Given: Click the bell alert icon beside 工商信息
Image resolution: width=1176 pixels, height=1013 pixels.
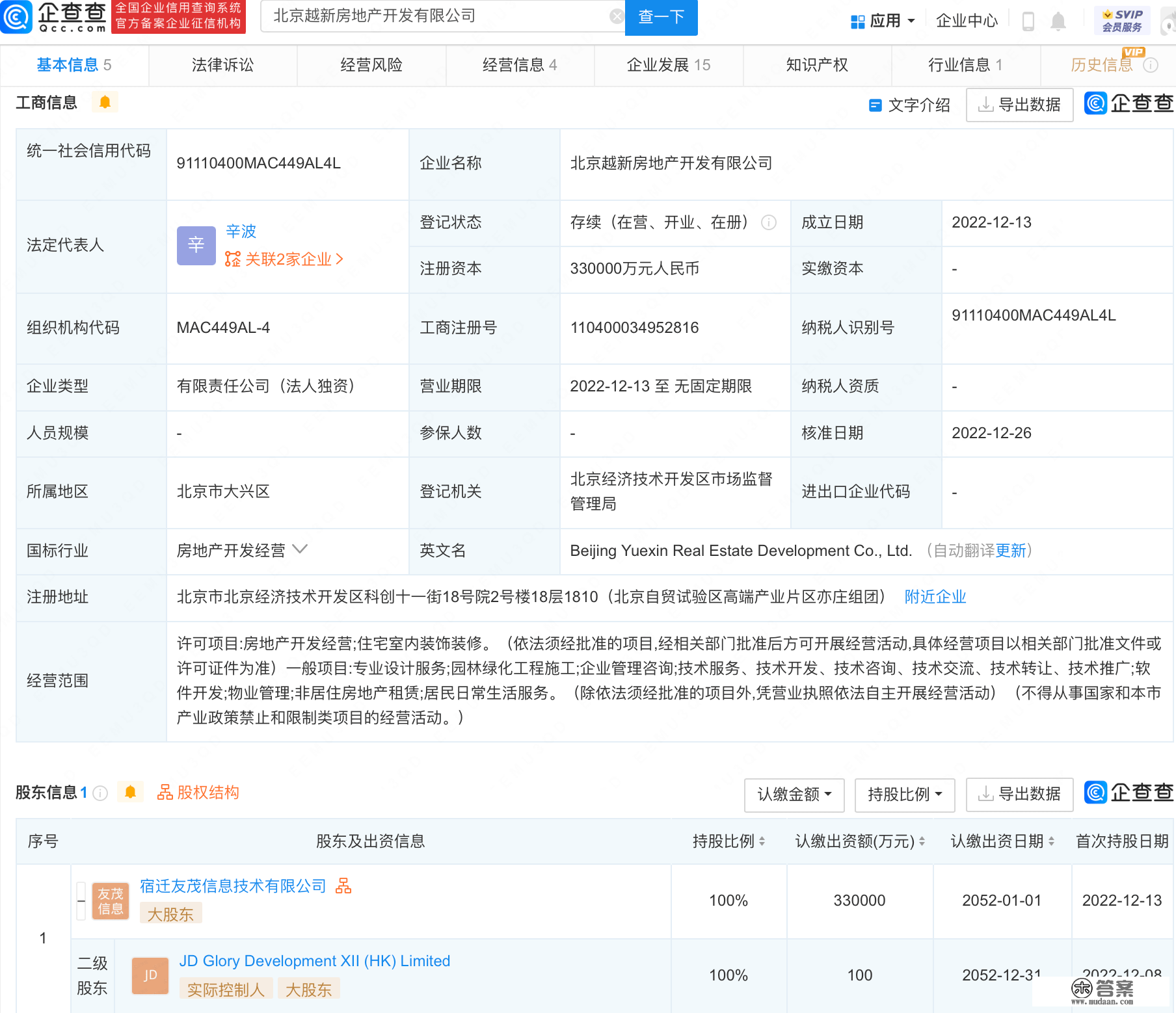Looking at the screenshot, I should [105, 102].
